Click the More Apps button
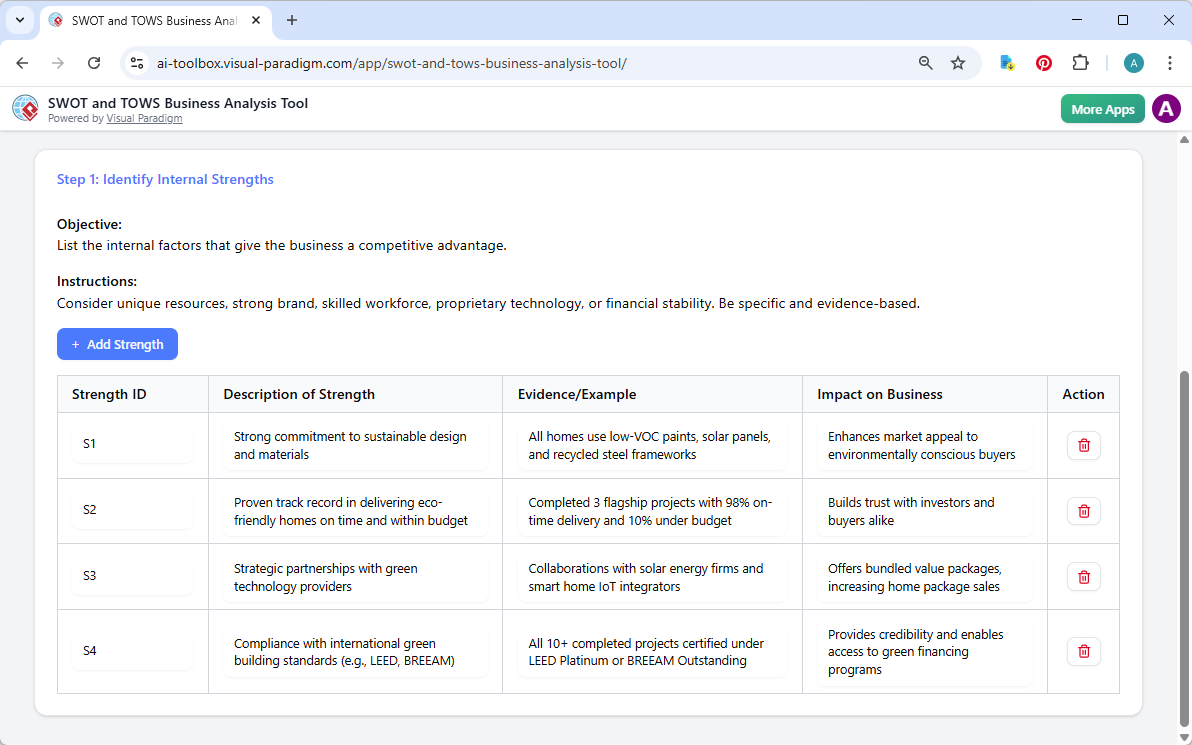The height and width of the screenshot is (745, 1192). coord(1102,108)
